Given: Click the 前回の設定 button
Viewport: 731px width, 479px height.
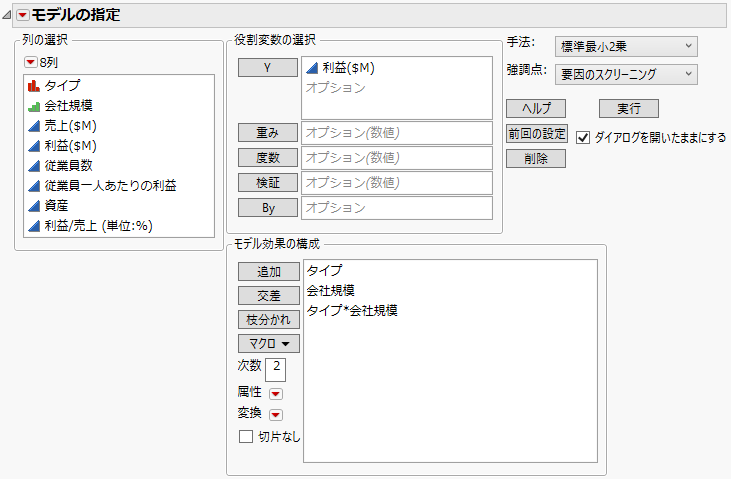Looking at the screenshot, I should point(537,134).
